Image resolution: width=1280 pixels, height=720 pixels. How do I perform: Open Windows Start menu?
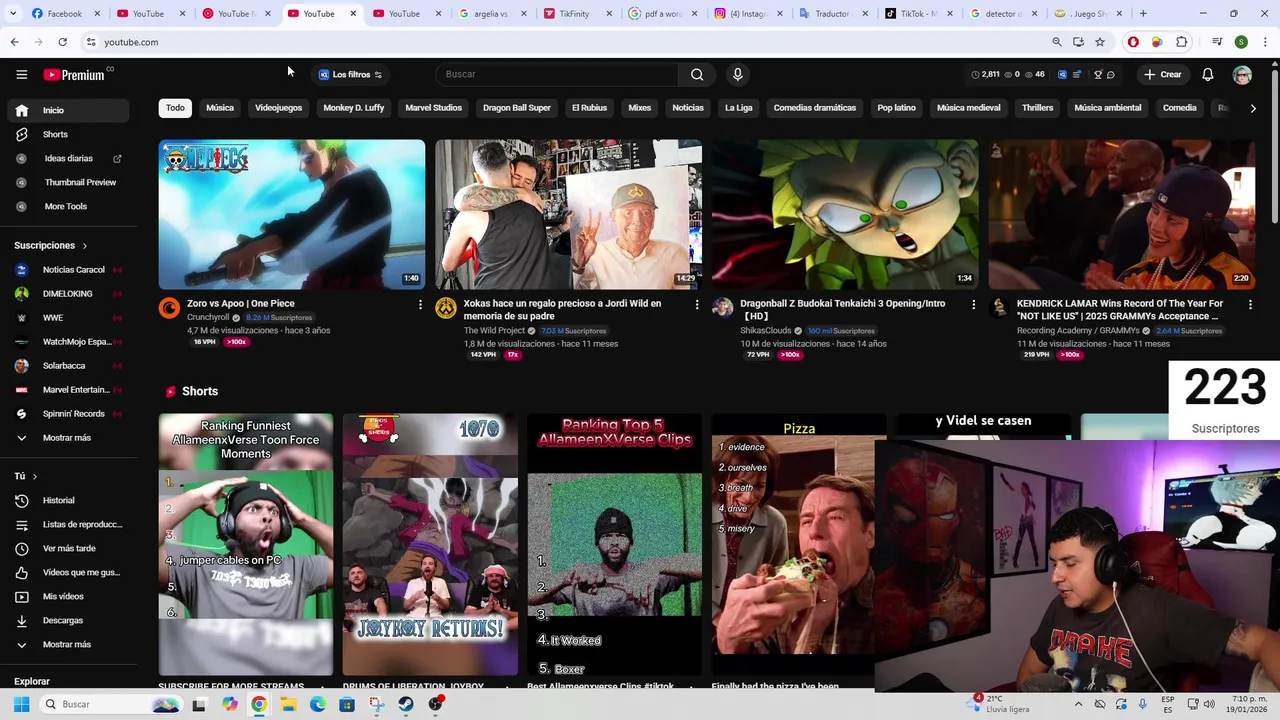click(21, 704)
